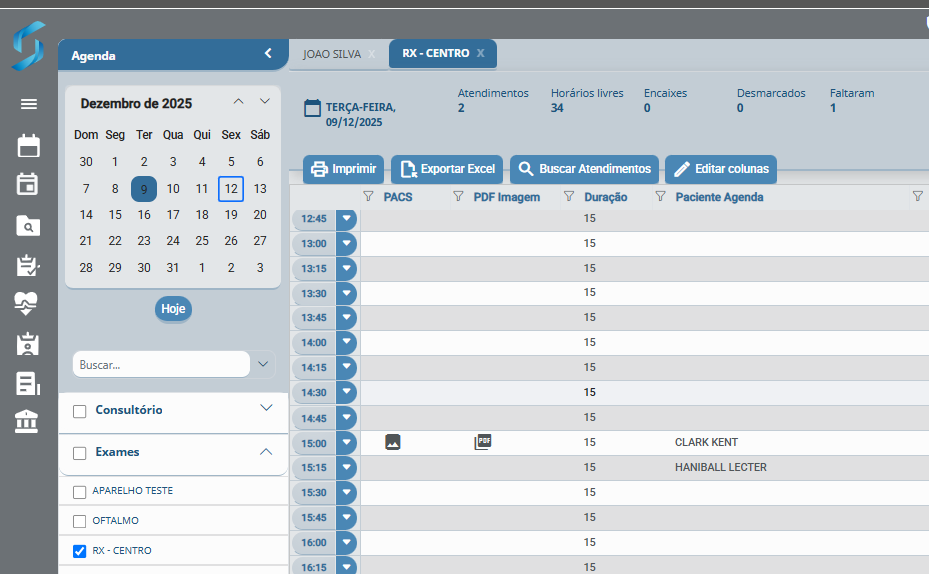
Task: Check the APARELHO TESTE checkbox
Action: [80, 492]
